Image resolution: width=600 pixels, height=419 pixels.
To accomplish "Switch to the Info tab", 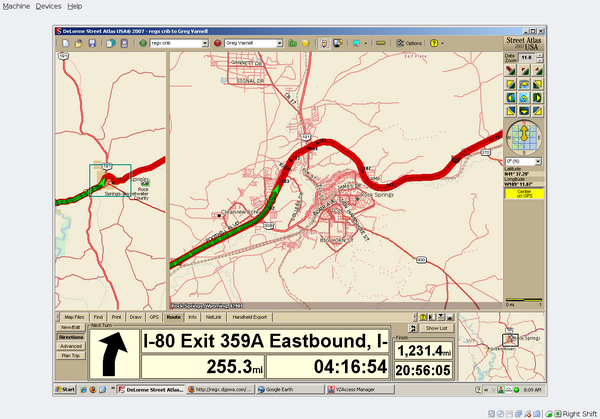I will pyautogui.click(x=192, y=317).
